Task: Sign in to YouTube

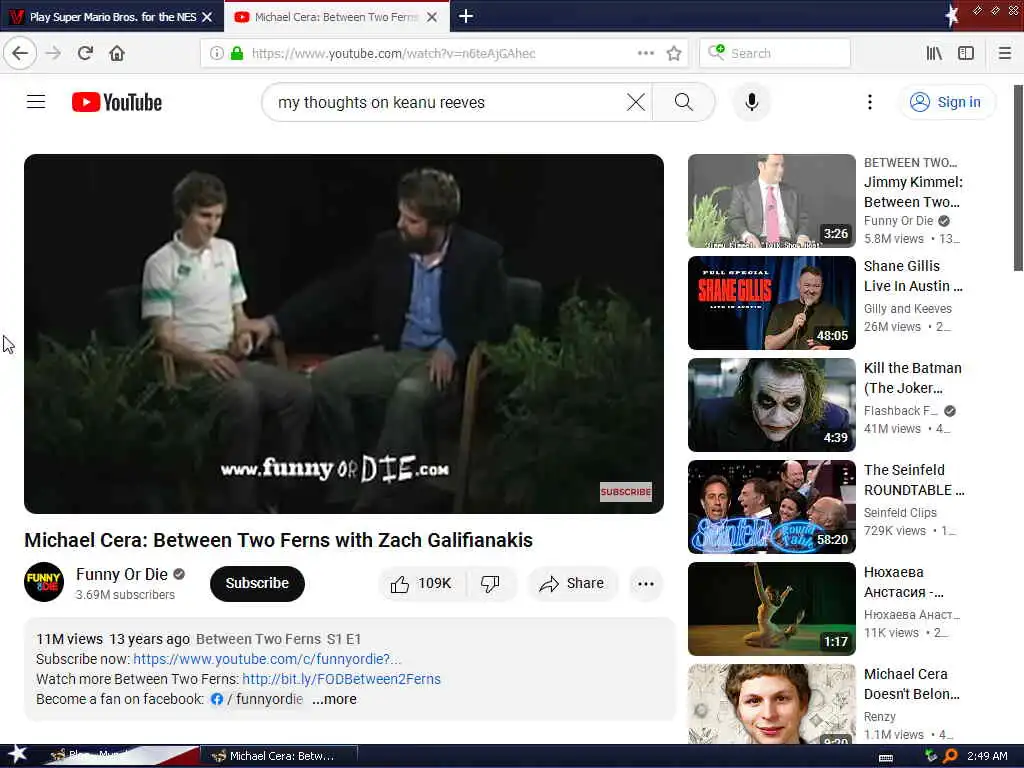Action: [x=948, y=102]
